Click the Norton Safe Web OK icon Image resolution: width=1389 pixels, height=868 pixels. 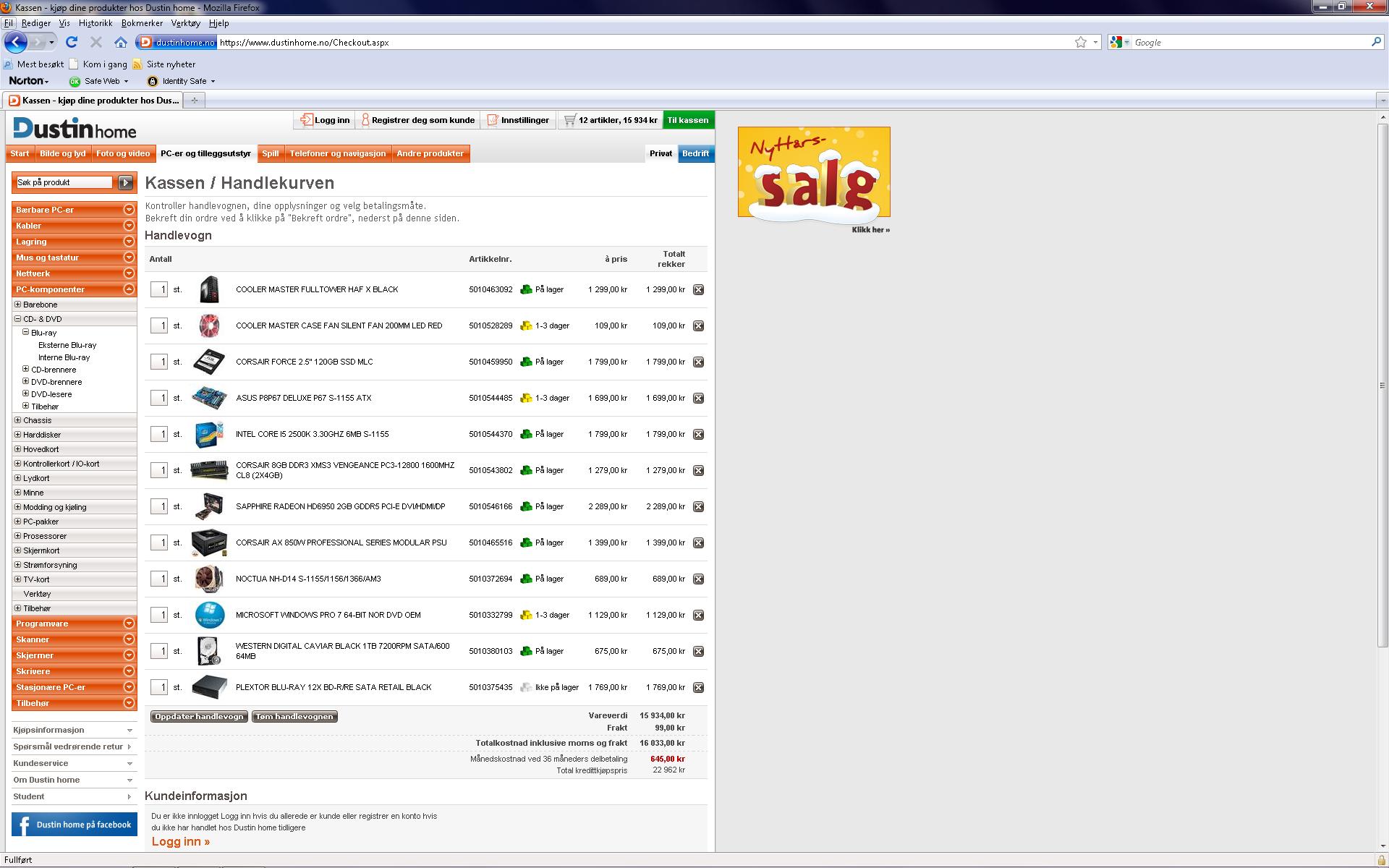click(x=75, y=81)
